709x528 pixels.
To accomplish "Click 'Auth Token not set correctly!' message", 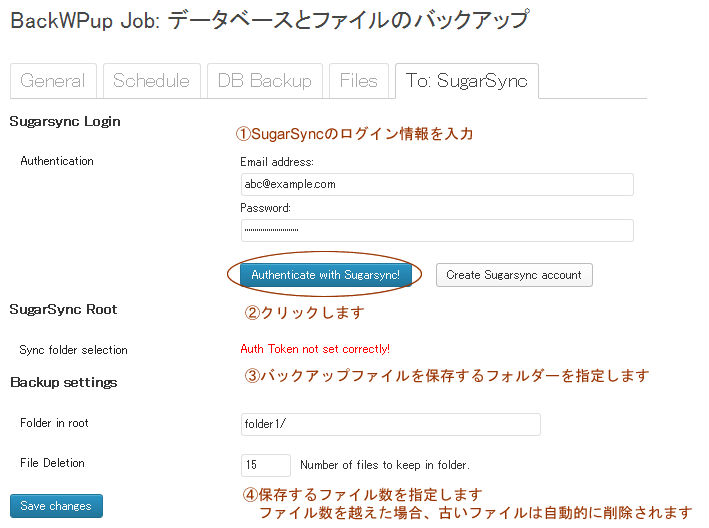I will click(x=315, y=349).
